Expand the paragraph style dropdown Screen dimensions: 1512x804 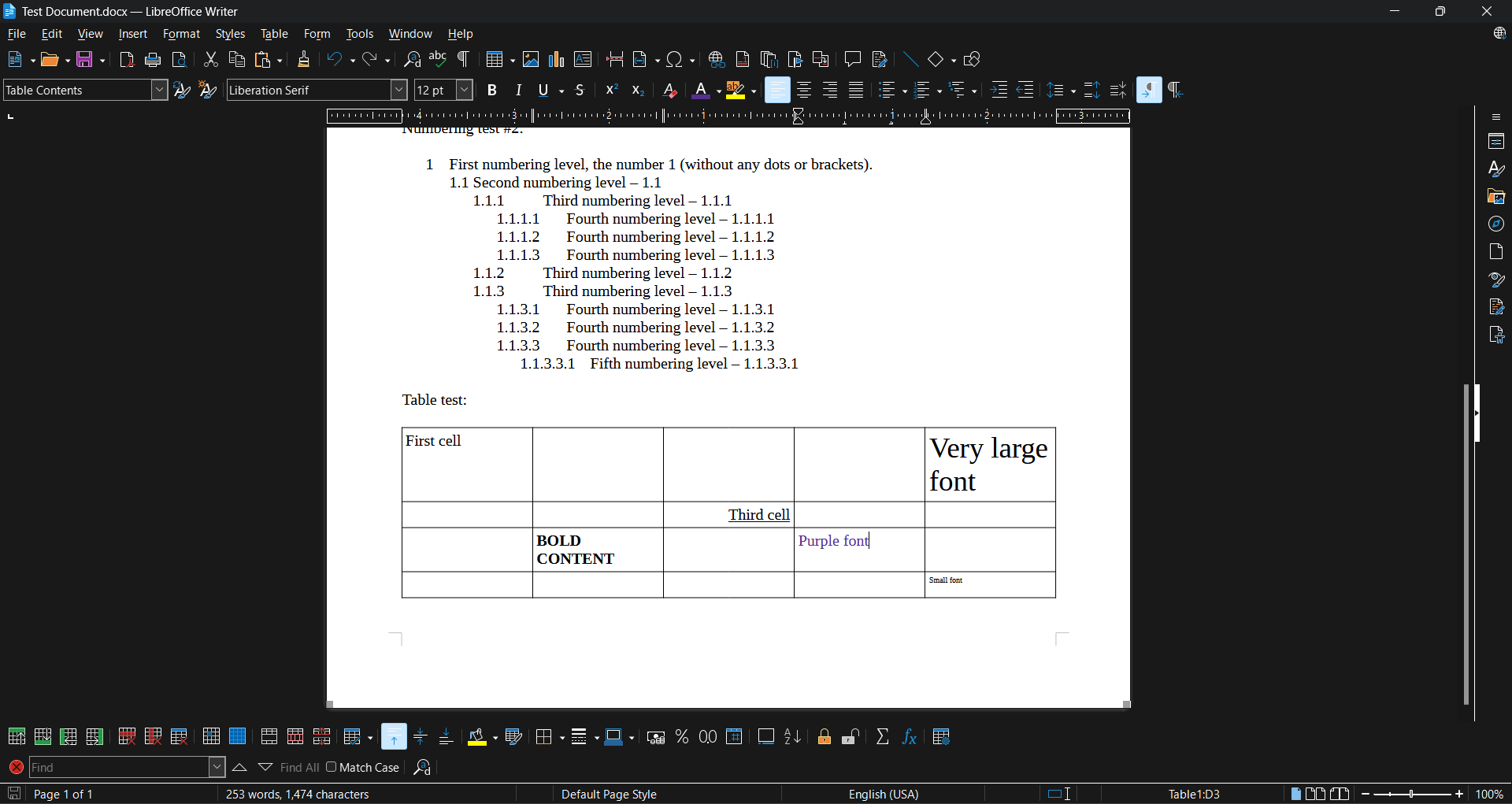(x=159, y=91)
